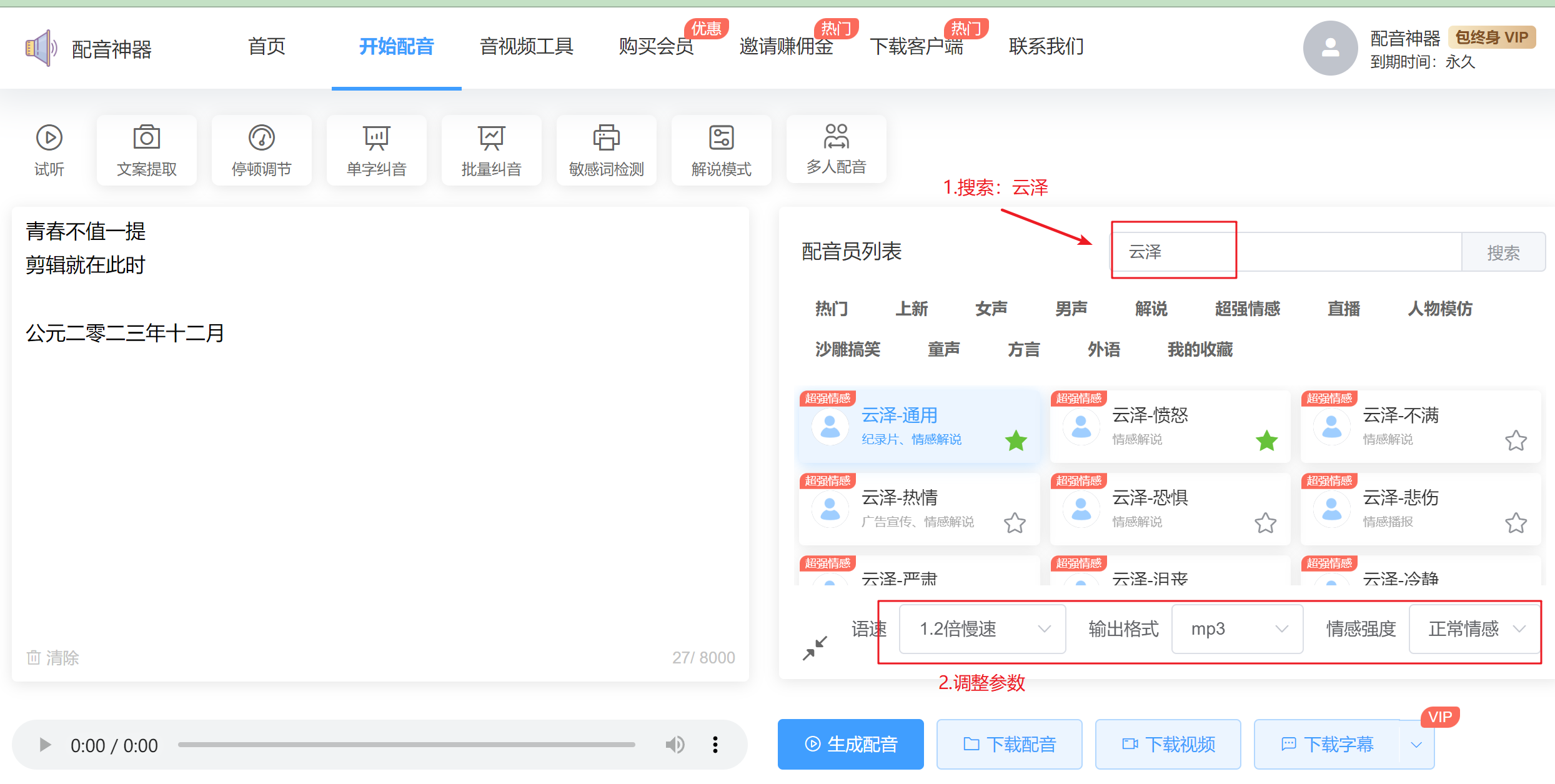Image resolution: width=1555 pixels, height=784 pixels.
Task: Click the 下载配音 button
Action: click(x=1009, y=744)
